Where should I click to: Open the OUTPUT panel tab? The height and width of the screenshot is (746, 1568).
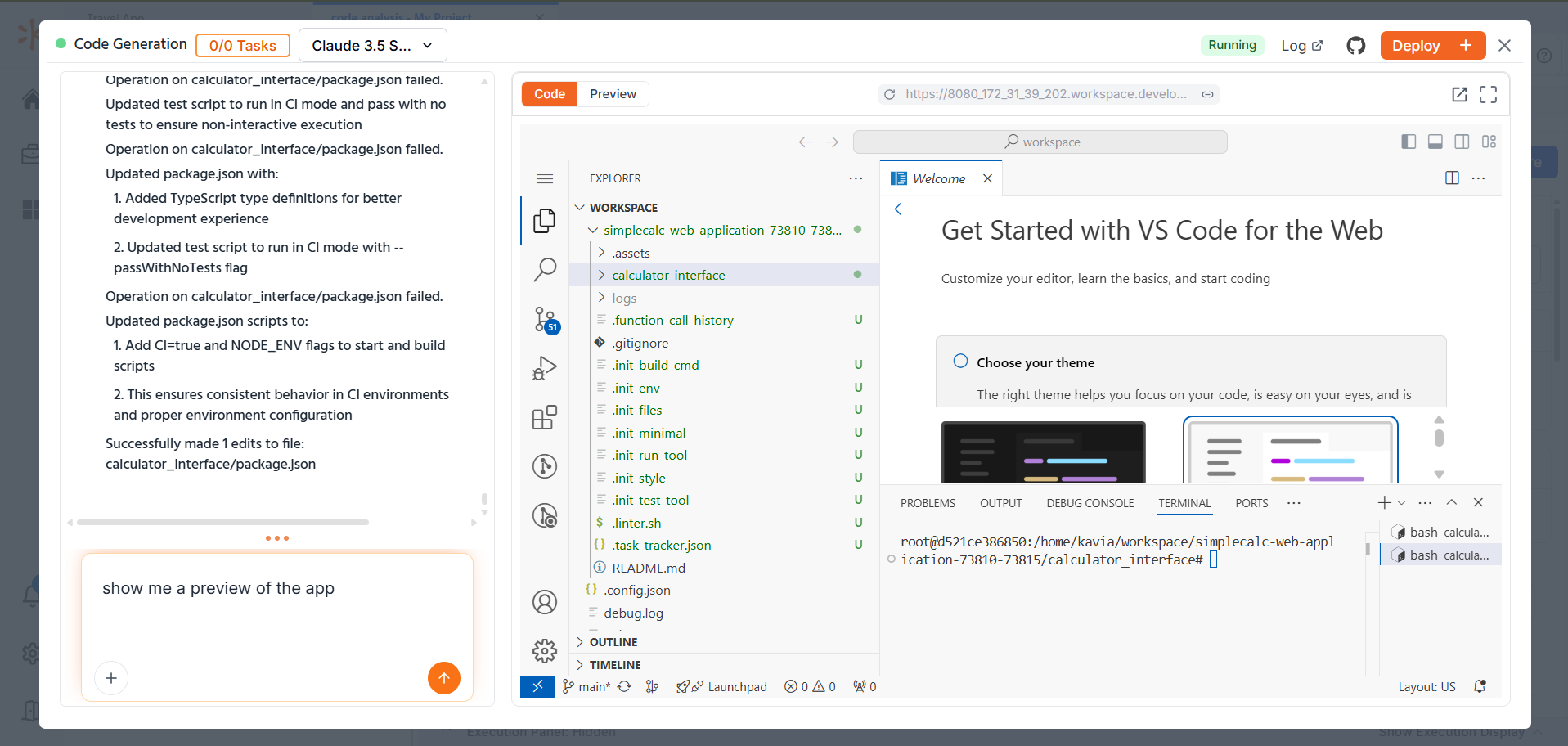(1001, 503)
